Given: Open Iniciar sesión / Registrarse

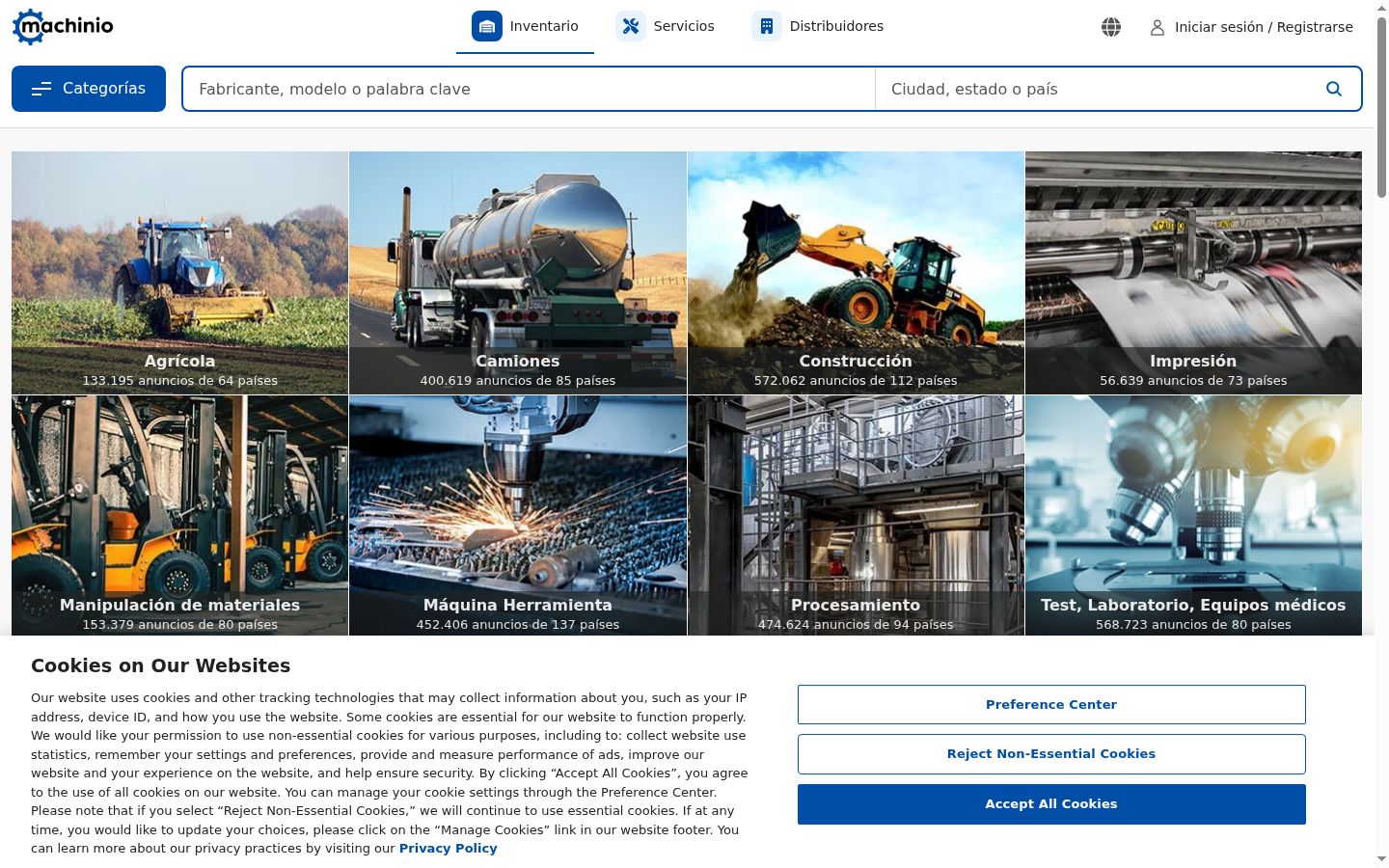Looking at the screenshot, I should click(x=1252, y=27).
